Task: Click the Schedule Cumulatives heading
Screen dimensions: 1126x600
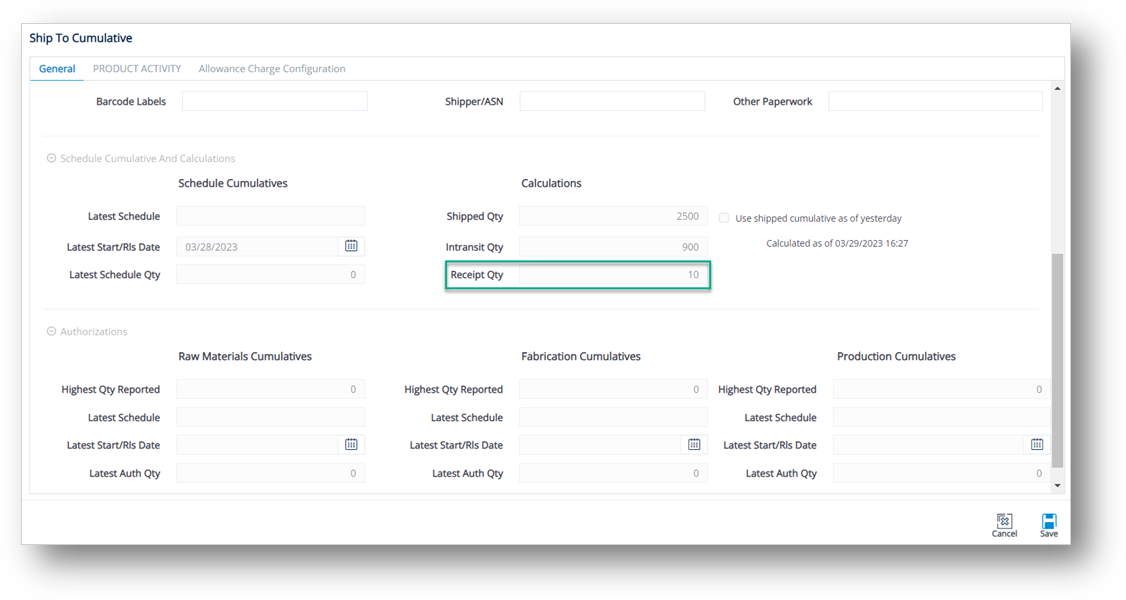Action: tap(233, 183)
